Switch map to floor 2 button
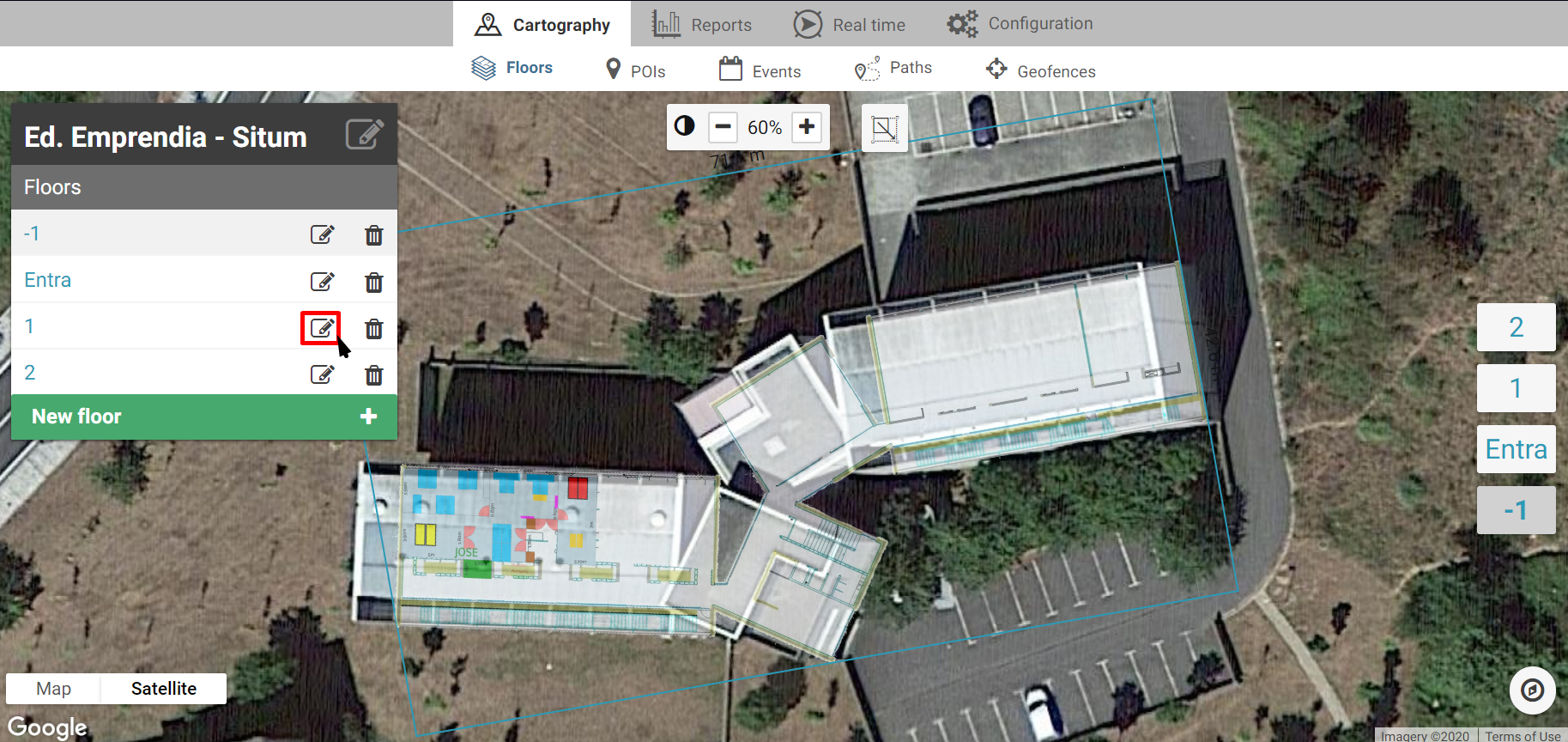This screenshot has width=1568, height=742. (1517, 327)
